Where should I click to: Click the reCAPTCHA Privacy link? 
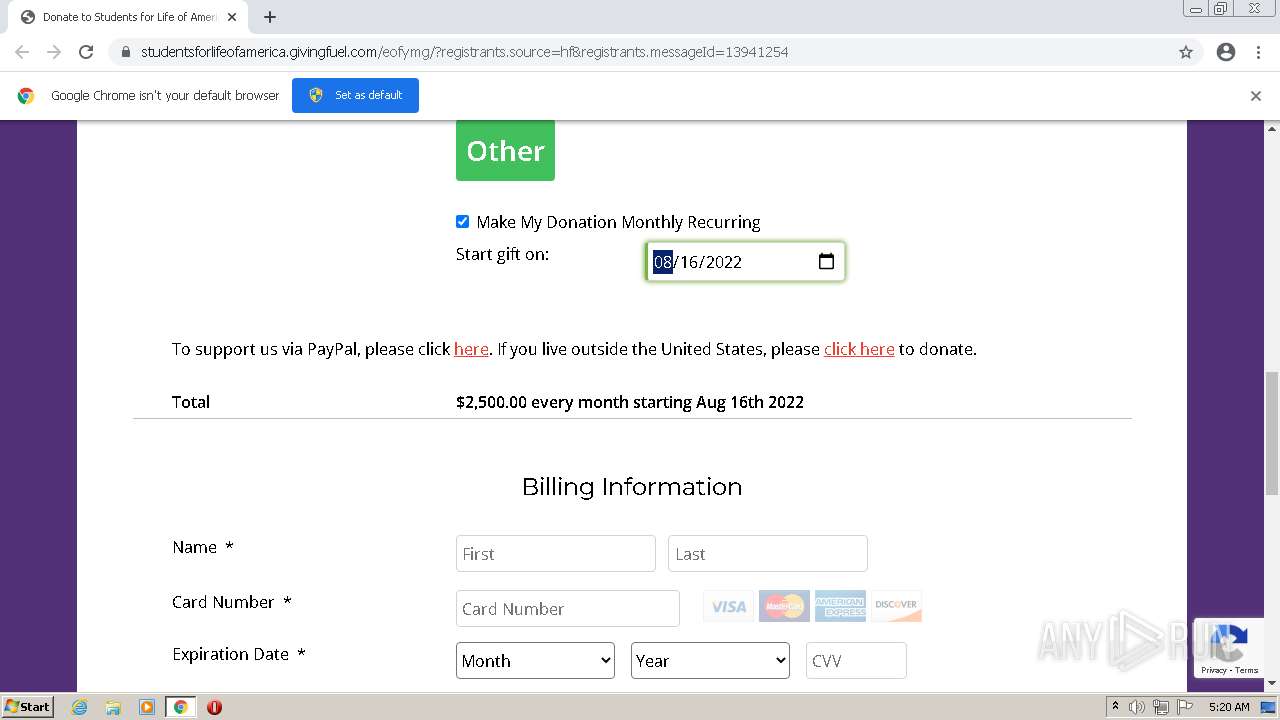1214,670
